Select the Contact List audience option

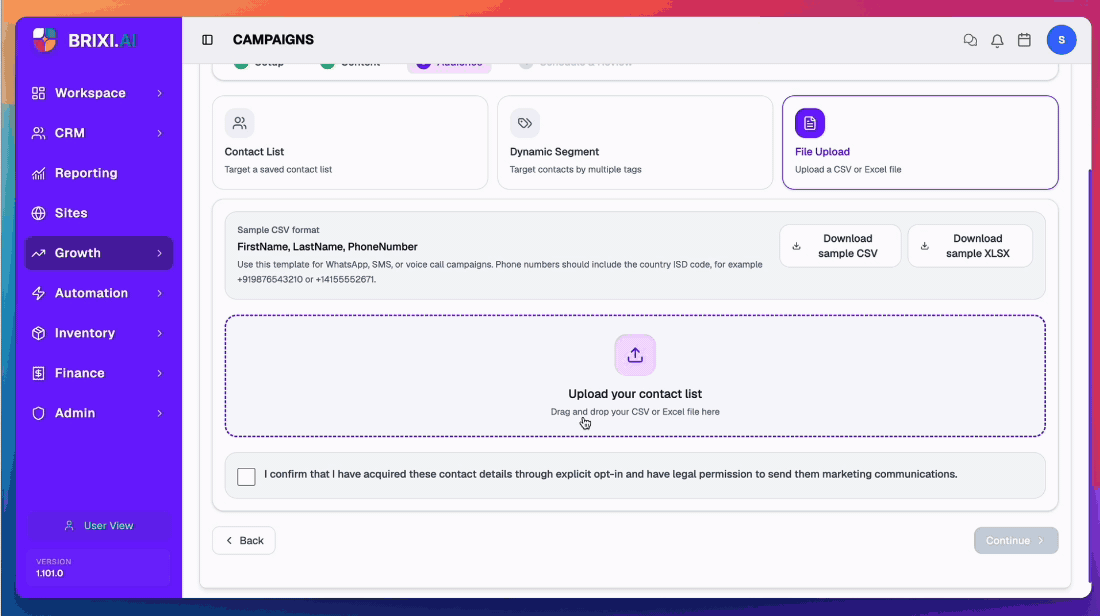350,142
